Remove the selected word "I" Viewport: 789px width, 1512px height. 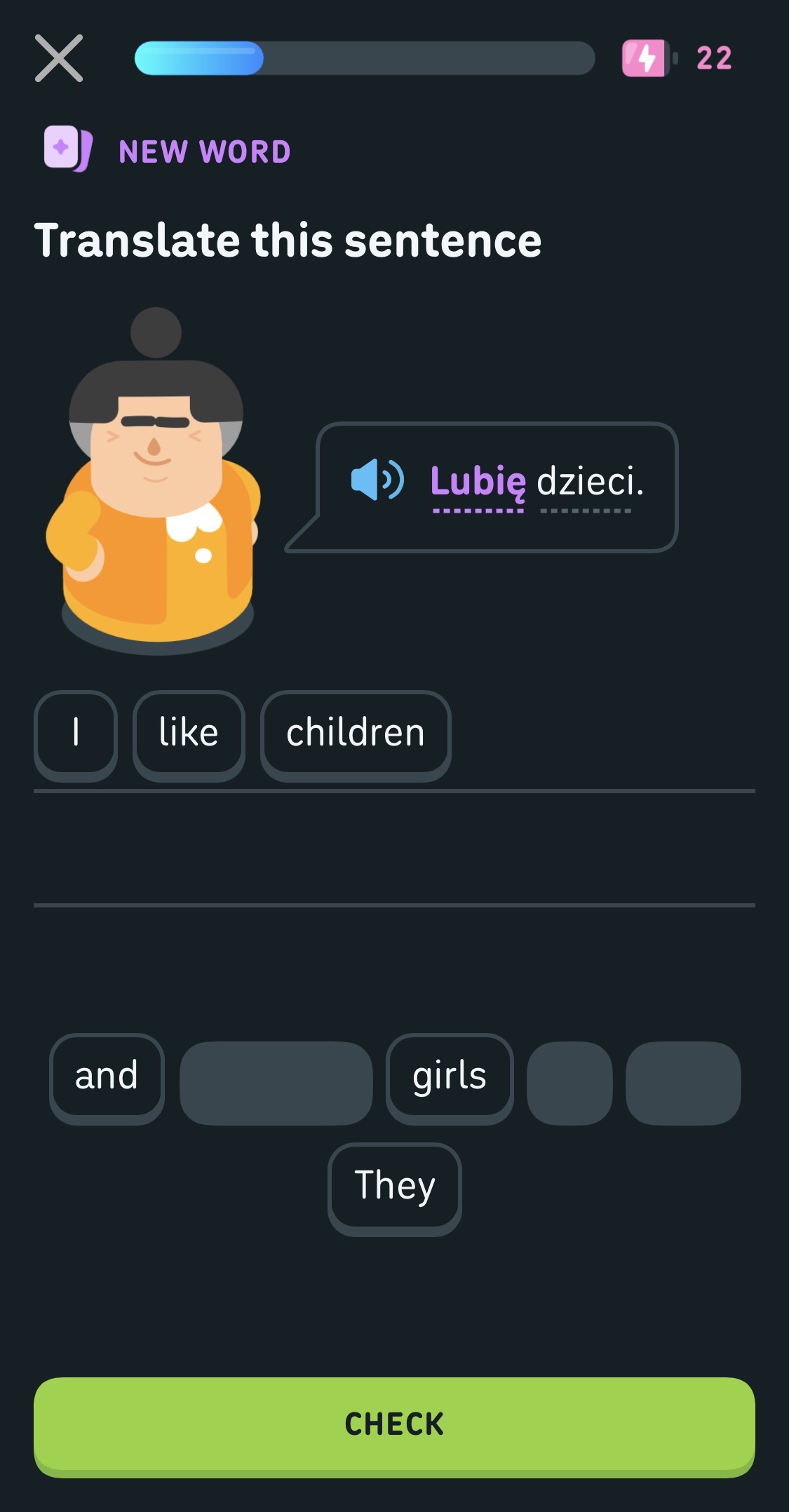76,734
